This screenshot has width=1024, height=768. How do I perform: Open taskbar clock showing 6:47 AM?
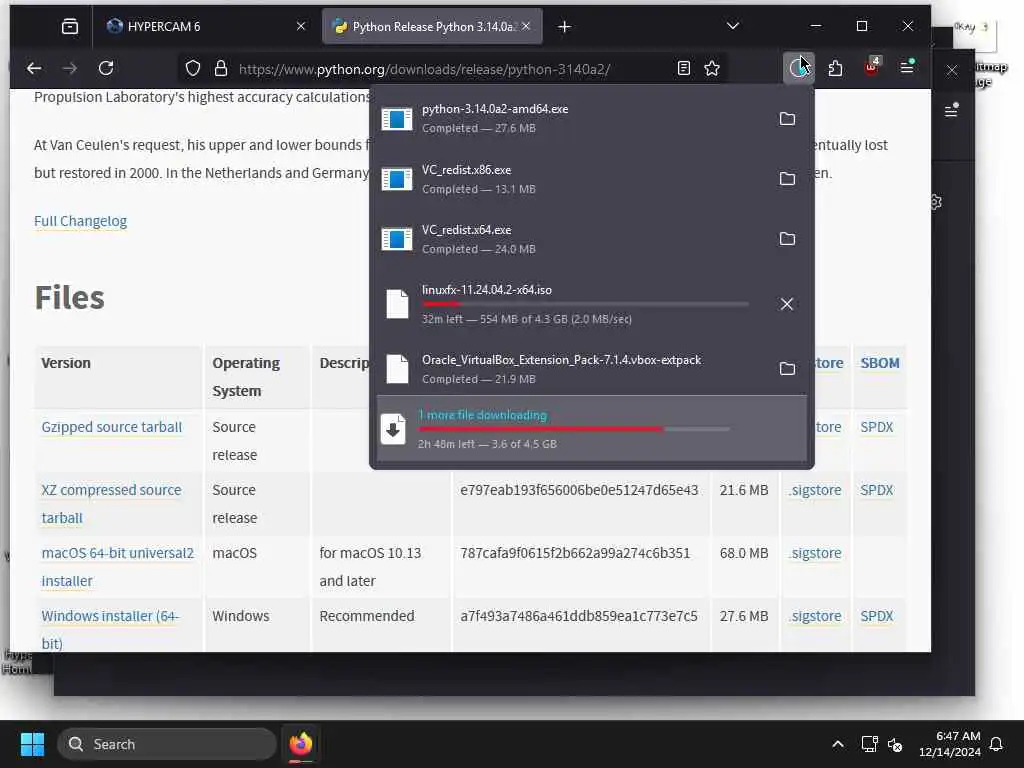point(950,744)
